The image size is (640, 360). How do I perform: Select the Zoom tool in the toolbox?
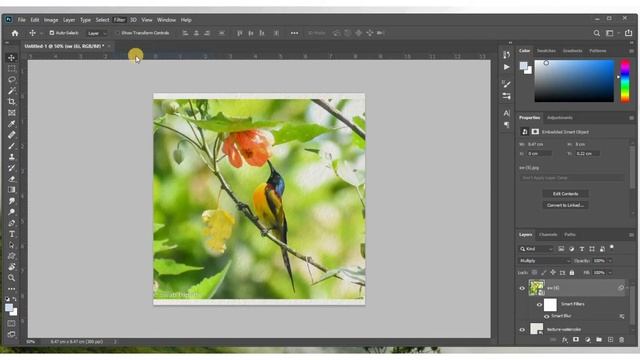tap(11, 278)
